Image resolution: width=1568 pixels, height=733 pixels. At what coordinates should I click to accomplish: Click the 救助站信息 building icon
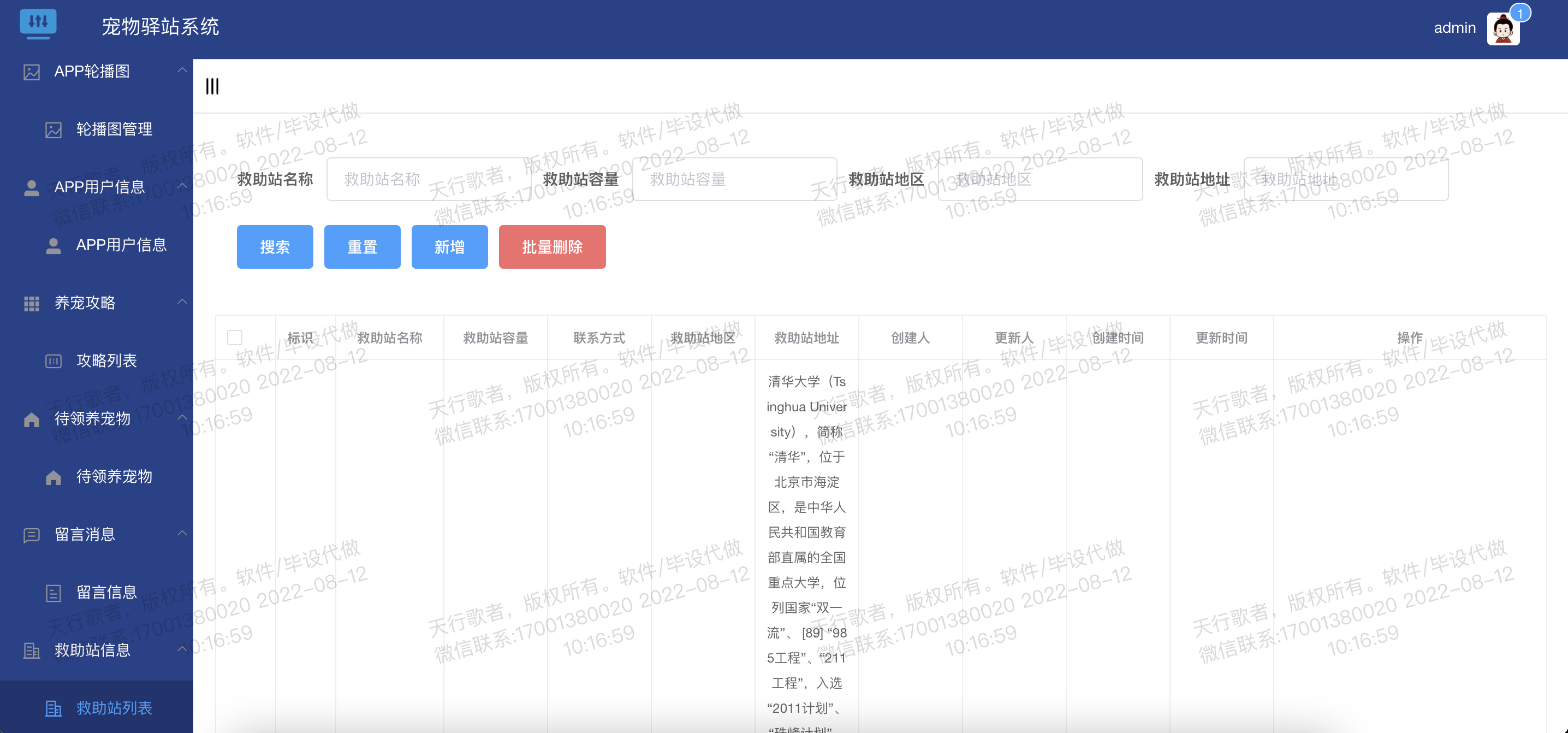point(32,650)
